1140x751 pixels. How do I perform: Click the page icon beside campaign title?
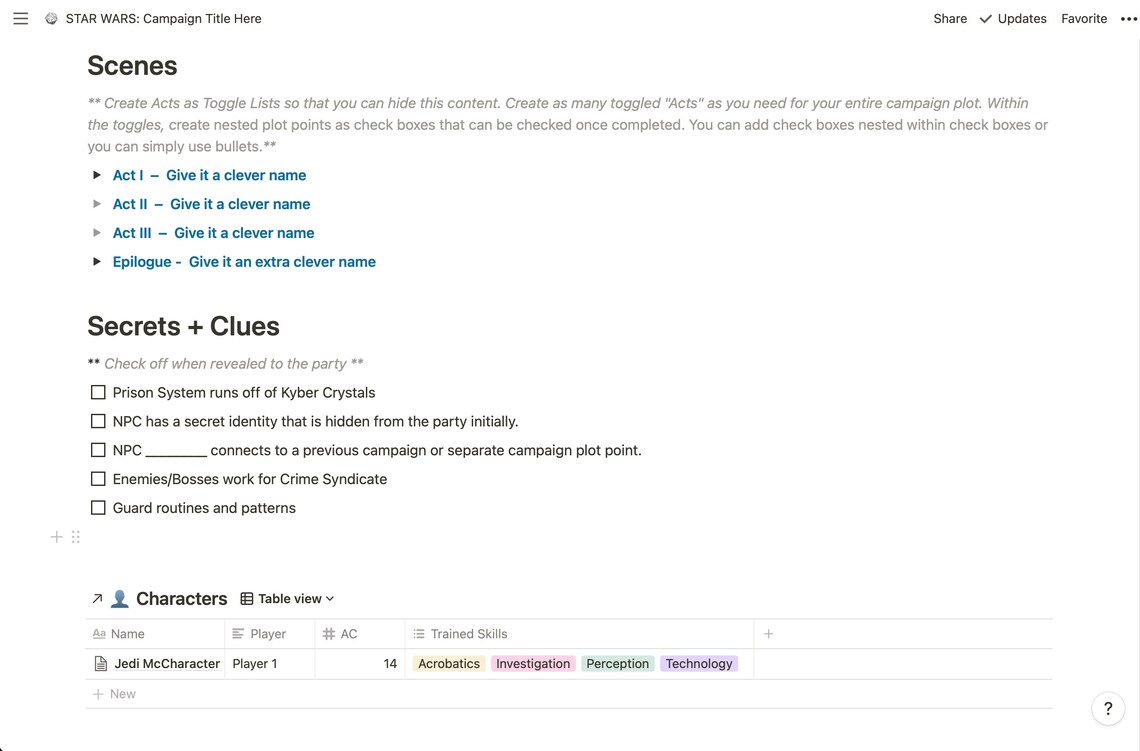point(51,19)
